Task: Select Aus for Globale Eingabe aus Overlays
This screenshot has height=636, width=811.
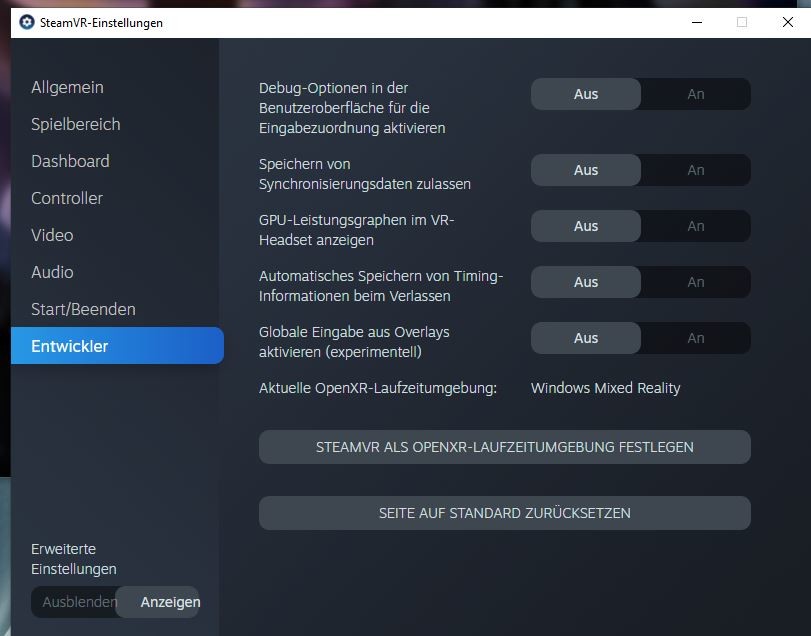Action: point(586,338)
